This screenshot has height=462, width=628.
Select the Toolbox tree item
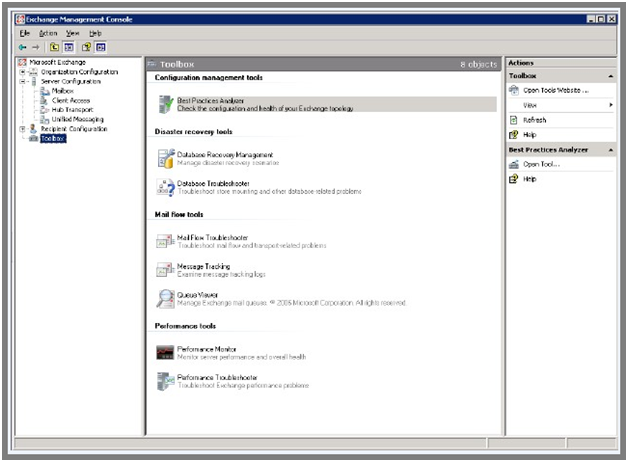tap(53, 139)
